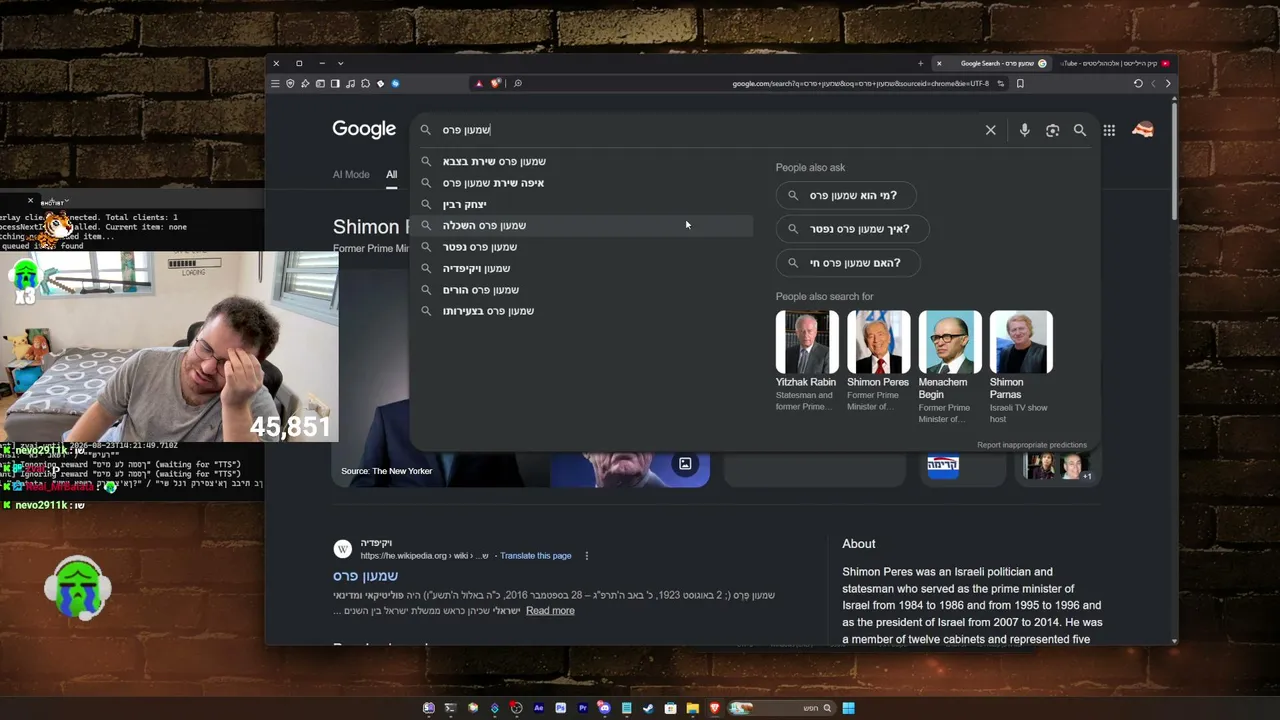Open the 'שמעון פרס' Wikipedia result title
Screen dimensions: 1280x720
(365, 576)
